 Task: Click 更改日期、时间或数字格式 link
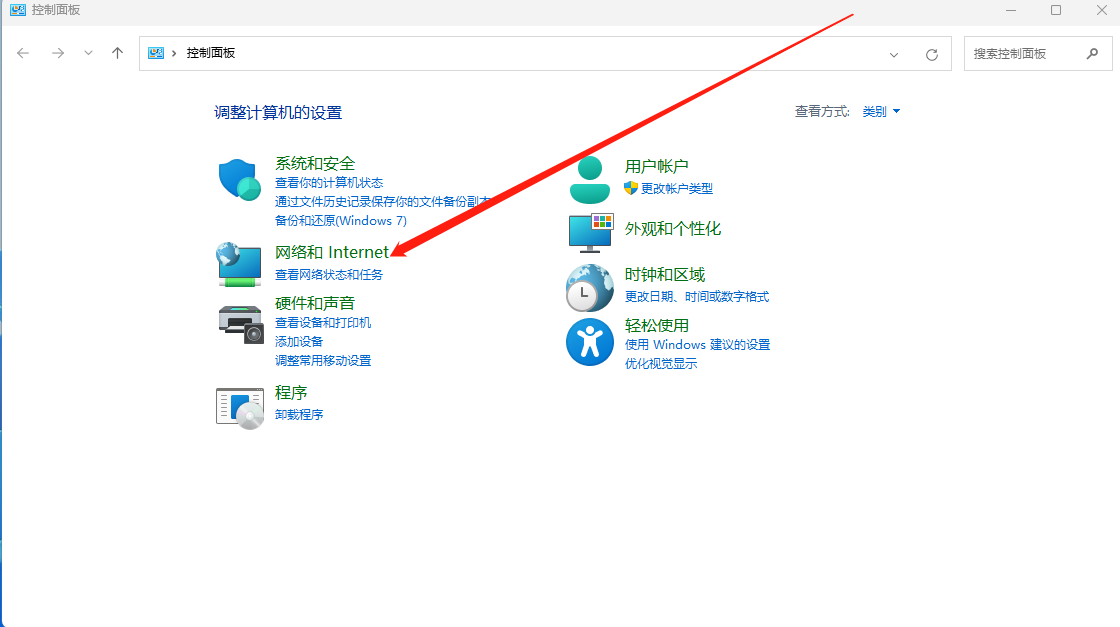tap(696, 296)
